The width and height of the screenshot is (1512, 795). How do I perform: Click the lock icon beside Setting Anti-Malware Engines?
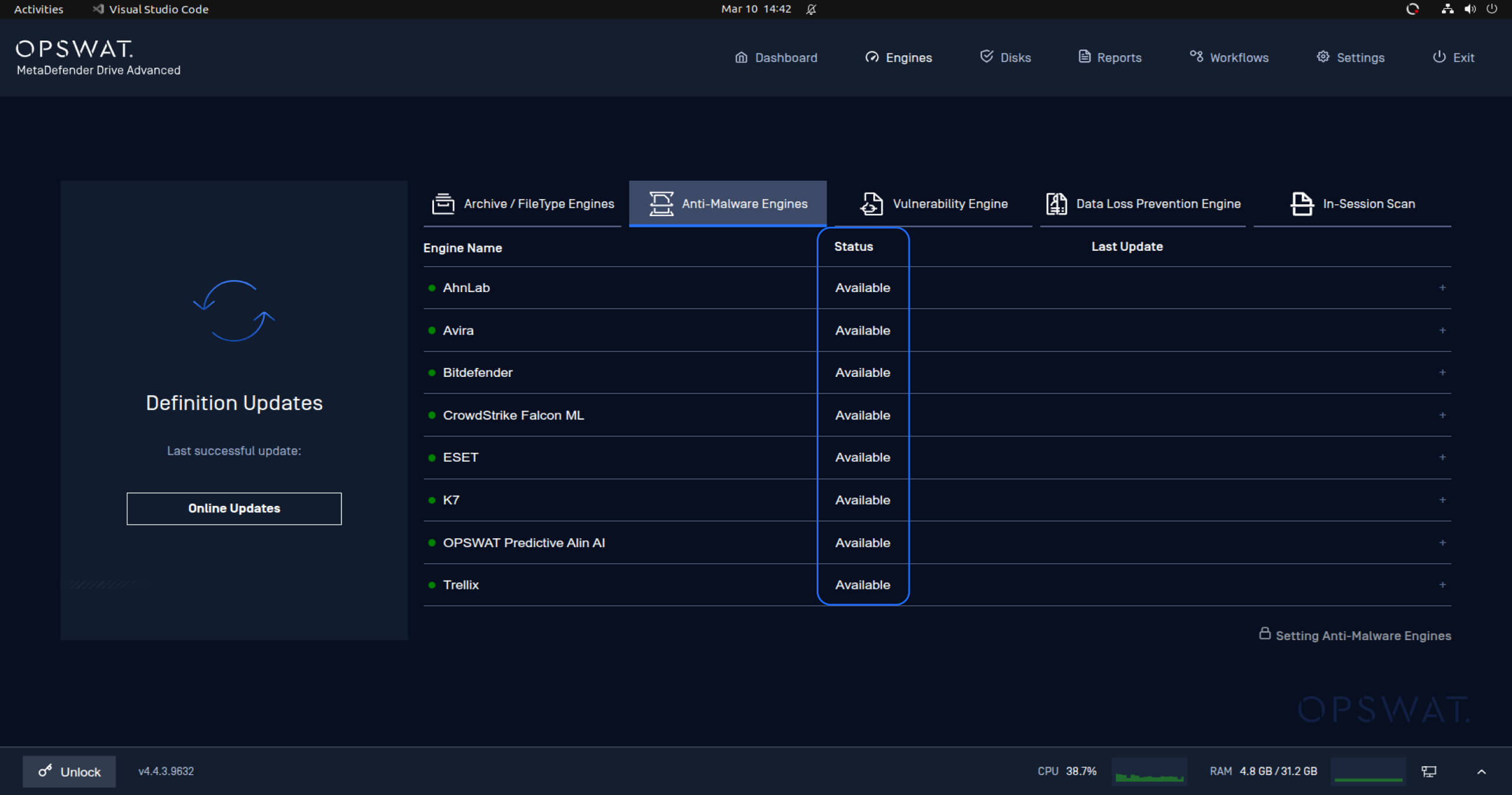(x=1264, y=634)
